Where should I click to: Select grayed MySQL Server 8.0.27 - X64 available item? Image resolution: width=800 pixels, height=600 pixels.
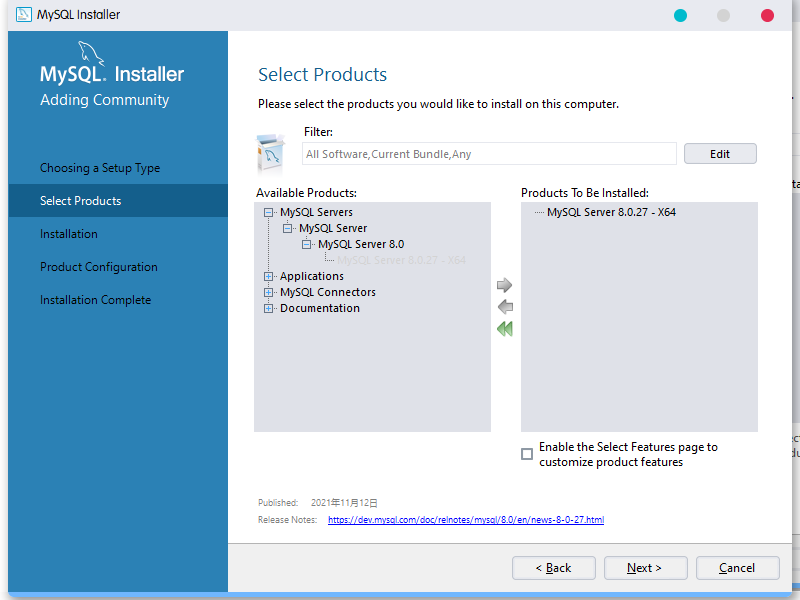[401, 260]
